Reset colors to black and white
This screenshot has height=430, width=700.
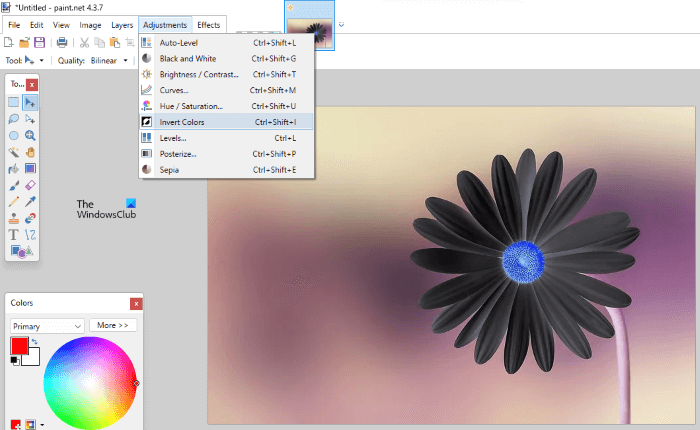point(14,360)
